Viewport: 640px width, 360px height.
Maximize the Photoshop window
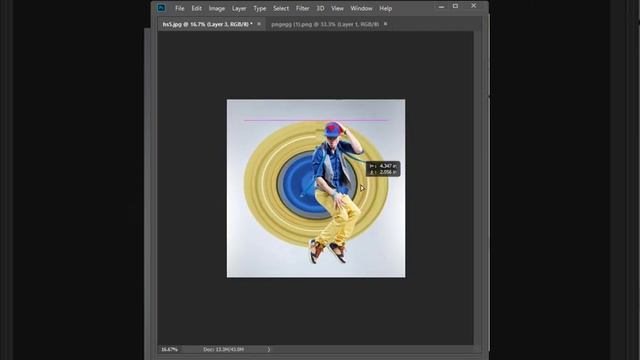coord(456,6)
